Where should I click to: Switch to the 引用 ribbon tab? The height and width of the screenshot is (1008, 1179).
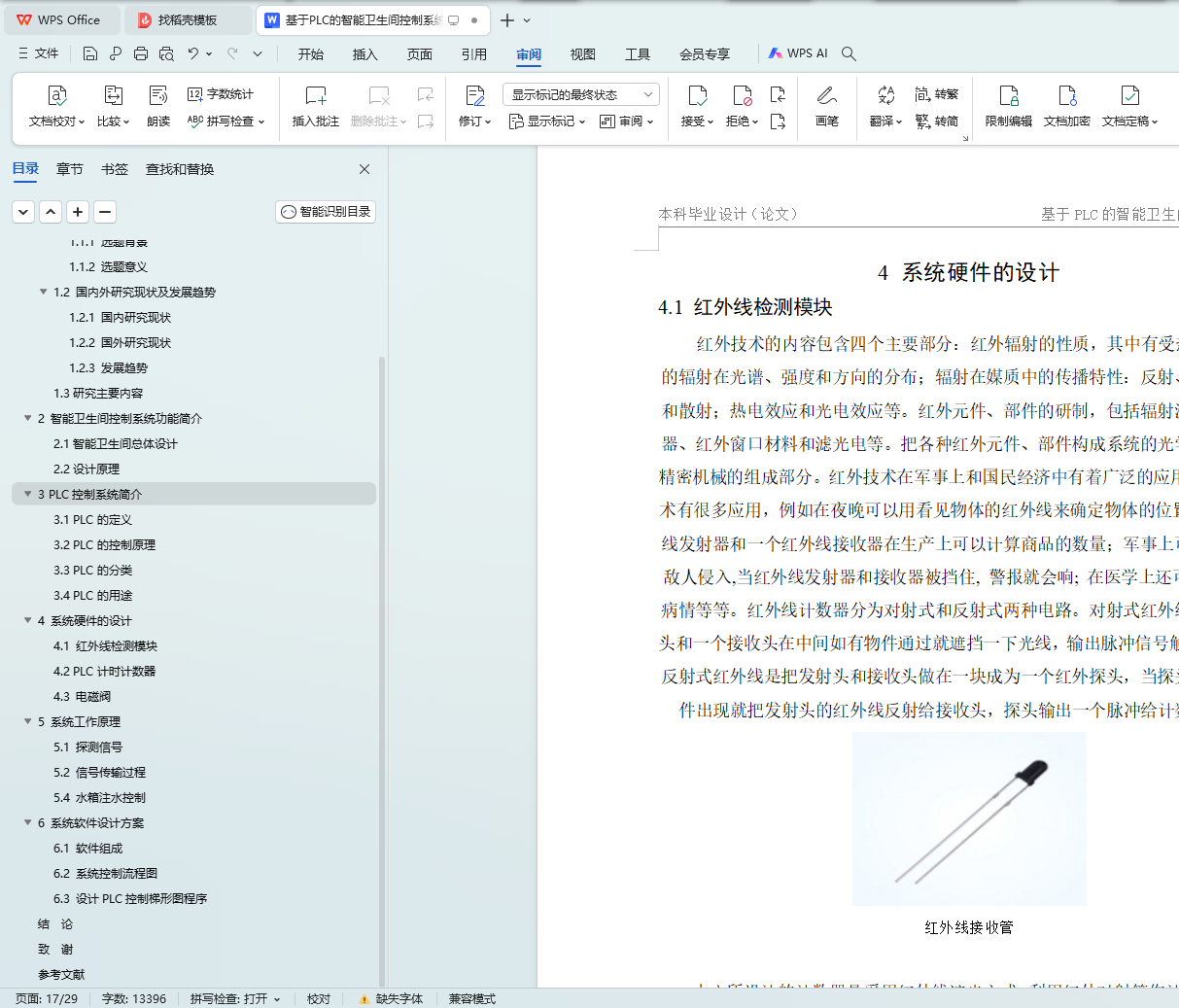coord(474,54)
